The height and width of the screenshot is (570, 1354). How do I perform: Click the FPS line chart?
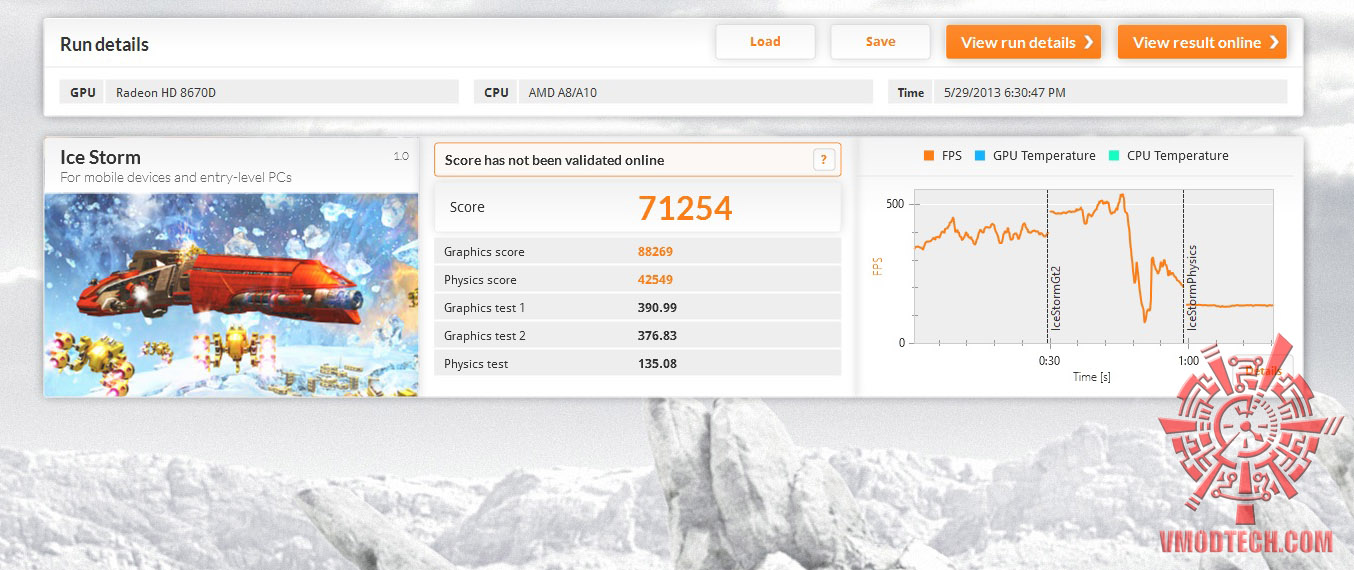(x=1094, y=266)
